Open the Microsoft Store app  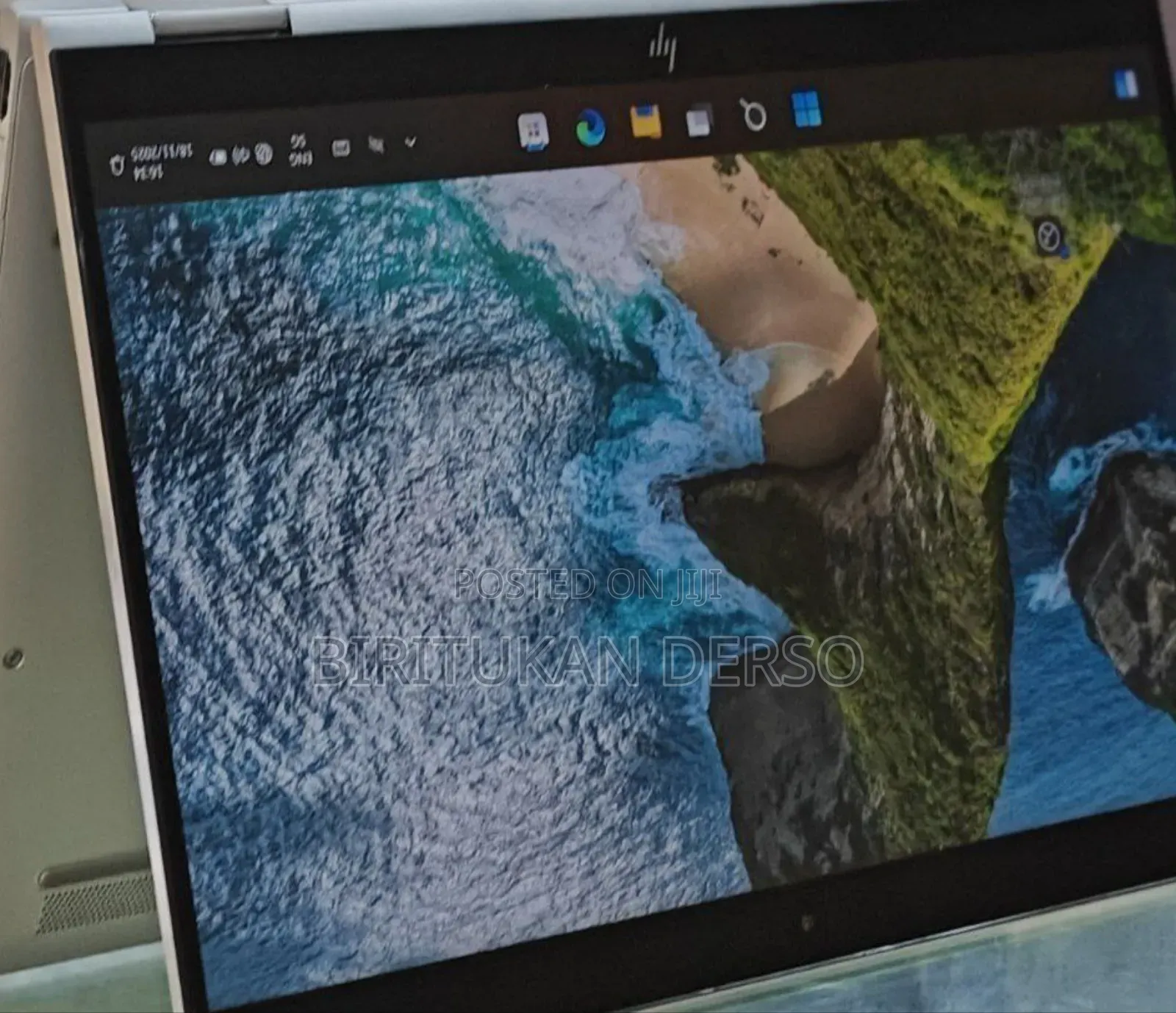(x=533, y=132)
